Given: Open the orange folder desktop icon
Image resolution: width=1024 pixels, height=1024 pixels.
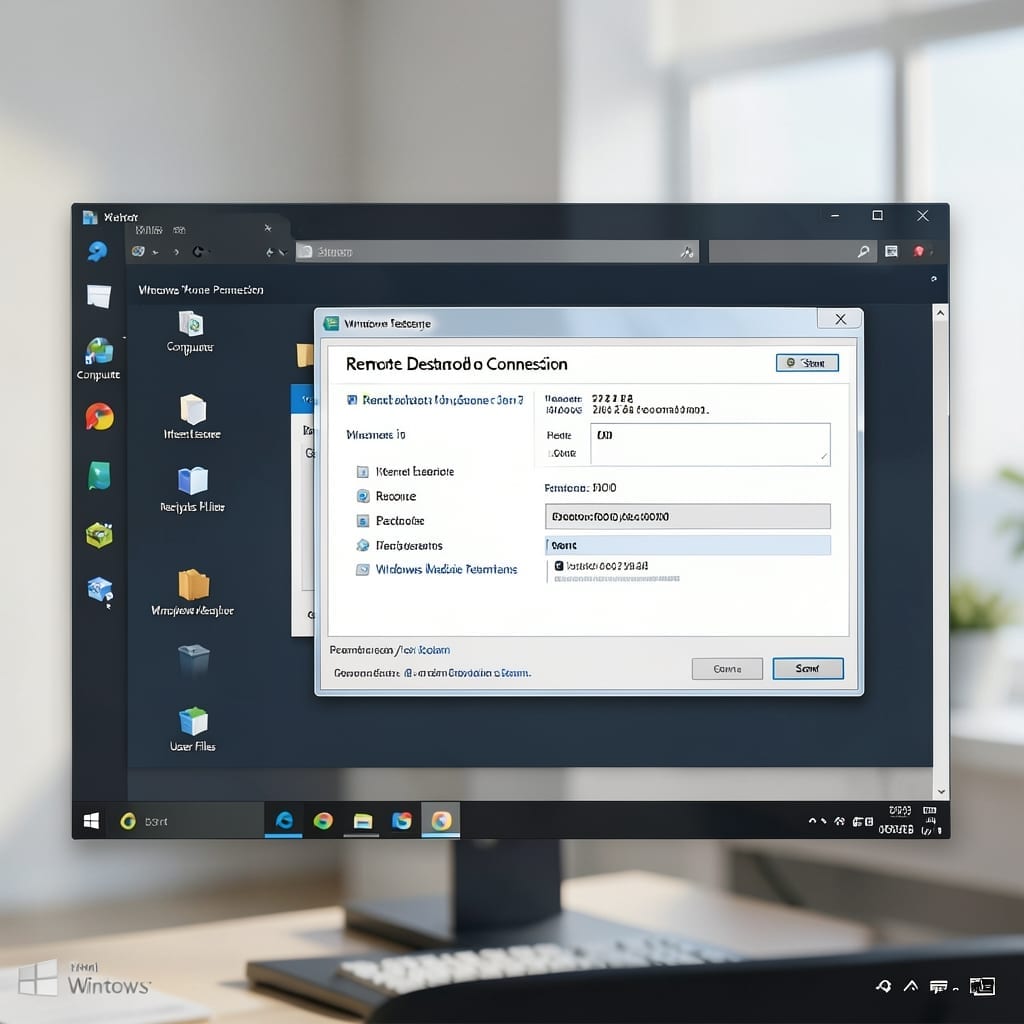Looking at the screenshot, I should click(193, 584).
